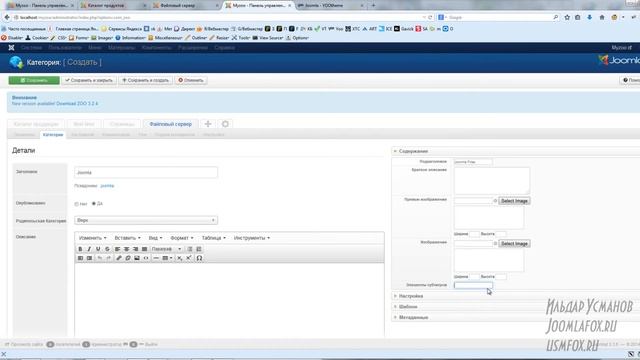Screen dimensions: 640x360
Task: Reload the page in browser
Action: tap(430, 18)
